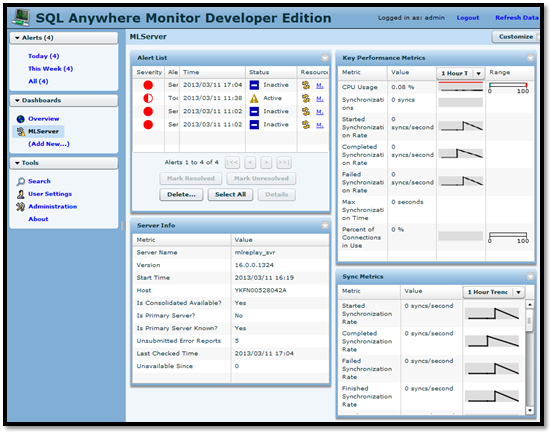This screenshot has width=552, height=435.
Task: Click half-red severity icon for 11:38 alert
Action: (148, 98)
